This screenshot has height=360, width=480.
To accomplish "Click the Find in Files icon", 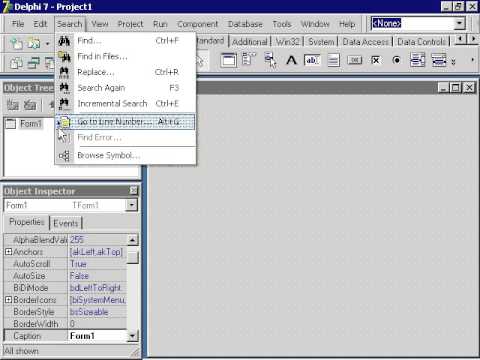I will (64, 56).
